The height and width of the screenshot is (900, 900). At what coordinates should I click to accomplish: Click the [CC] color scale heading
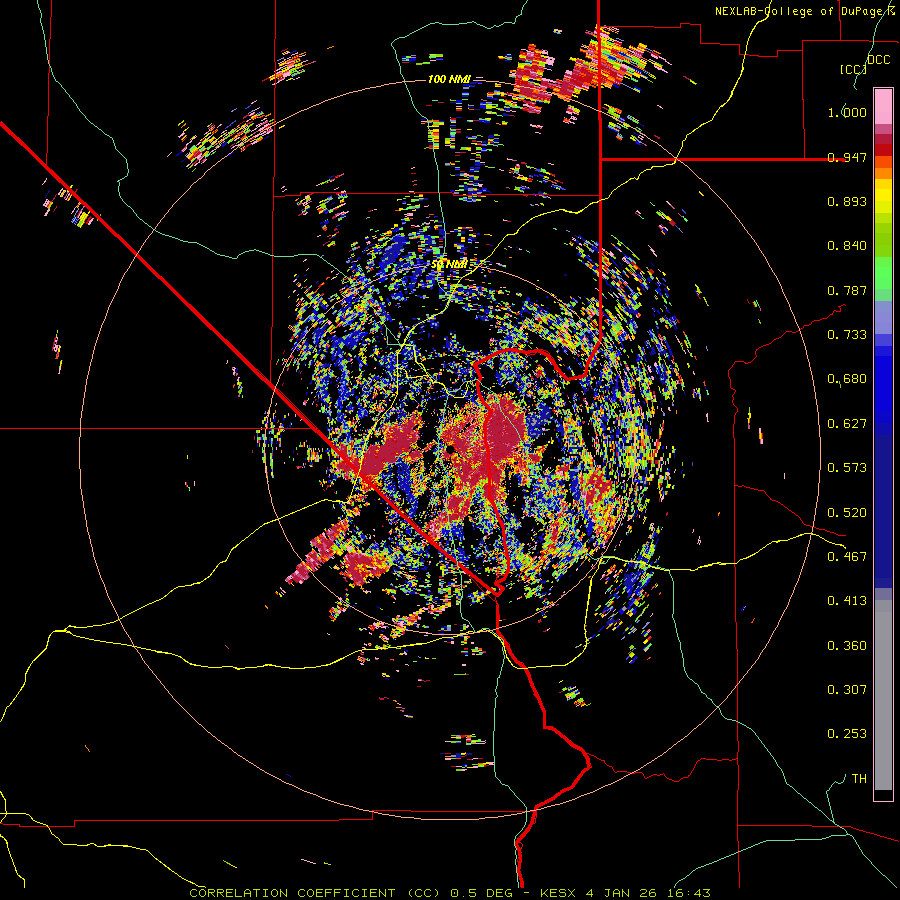853,69
